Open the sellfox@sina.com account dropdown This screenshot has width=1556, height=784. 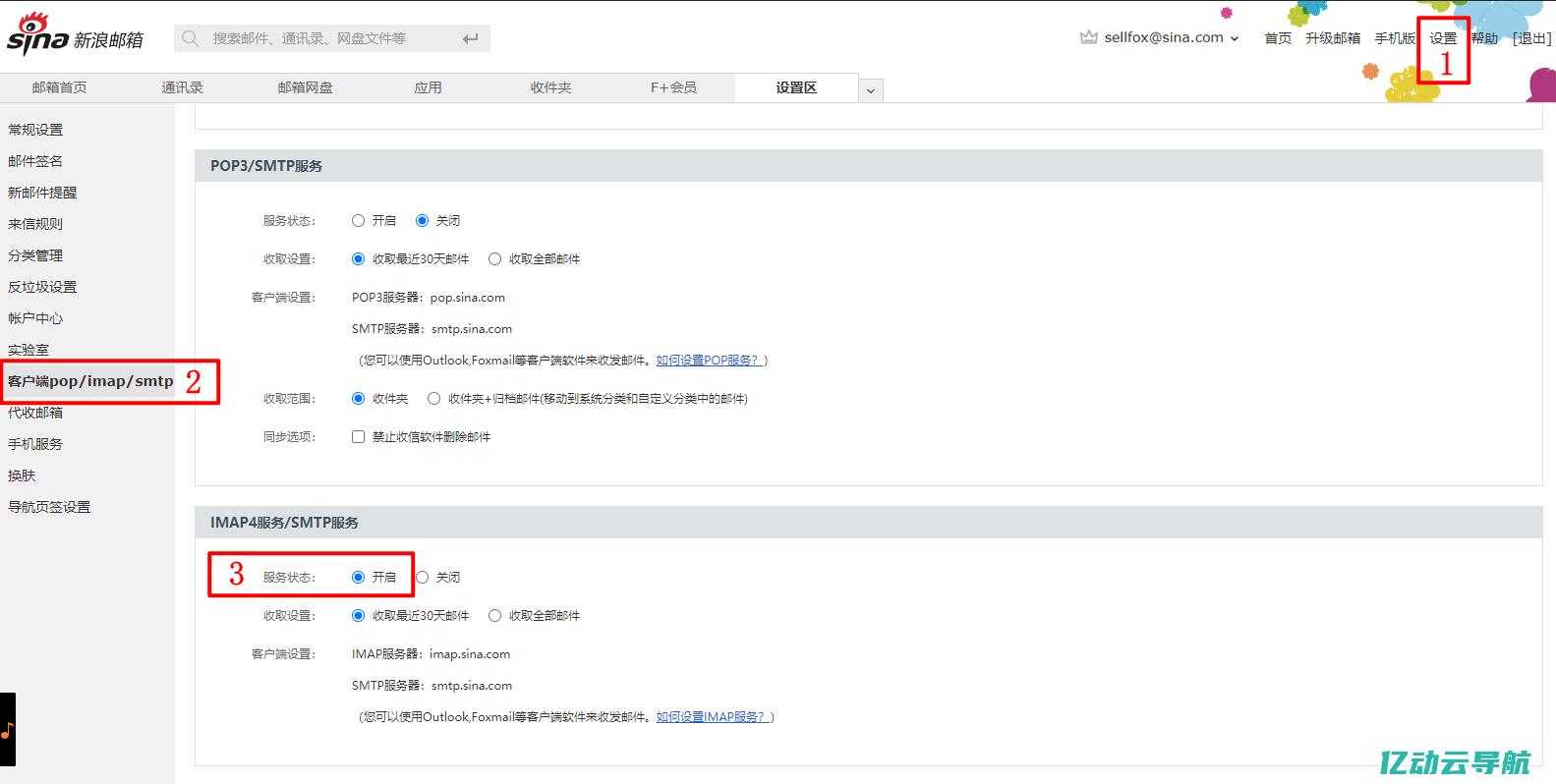click(x=1171, y=37)
